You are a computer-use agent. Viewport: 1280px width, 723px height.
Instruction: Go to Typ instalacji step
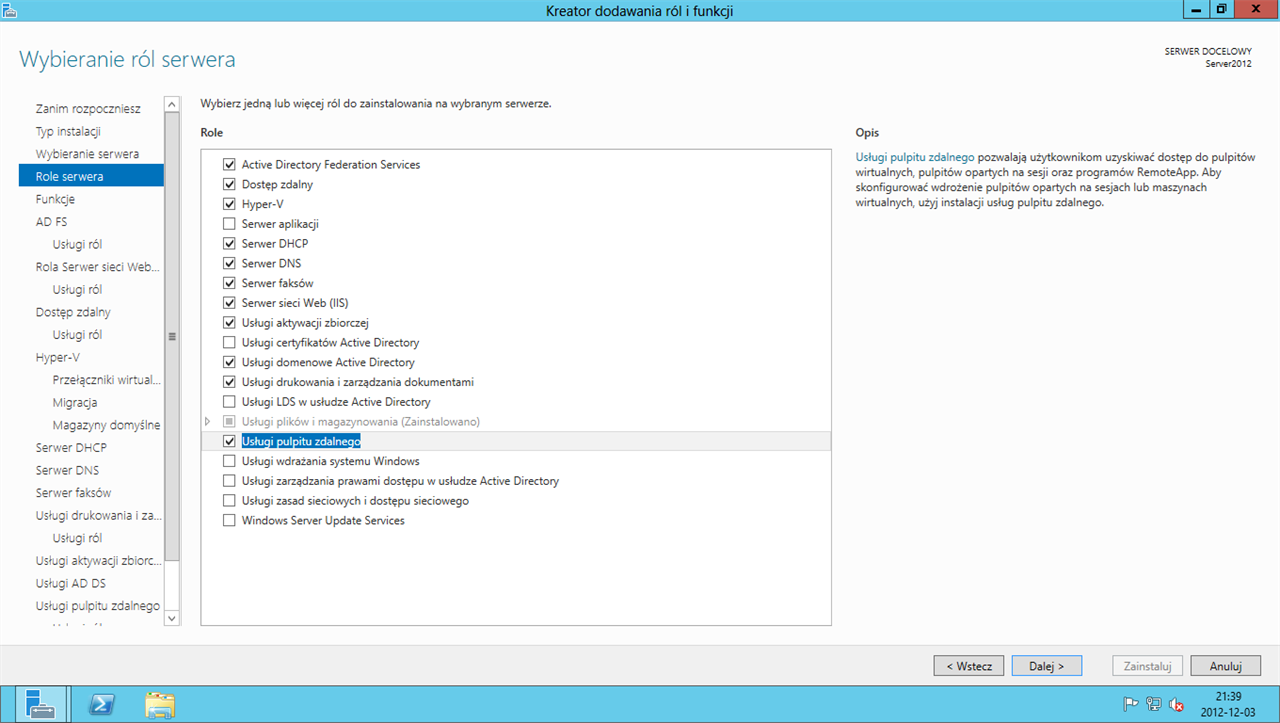pyautogui.click(x=68, y=131)
